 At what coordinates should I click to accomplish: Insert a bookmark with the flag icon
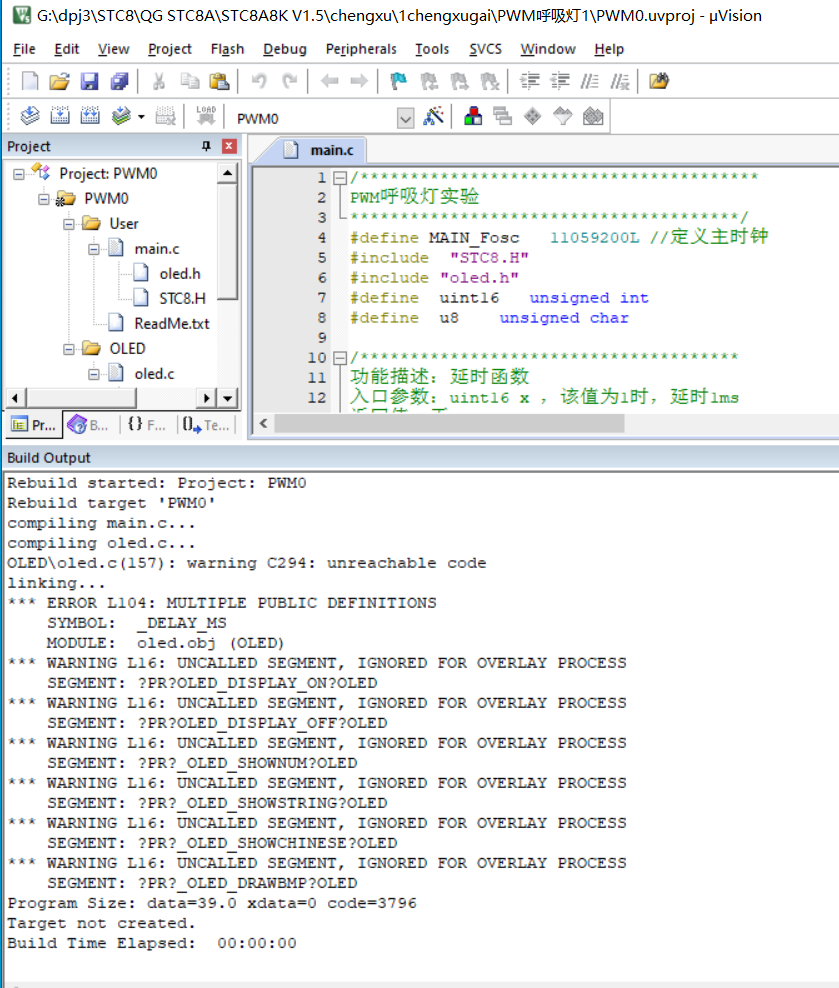(399, 81)
